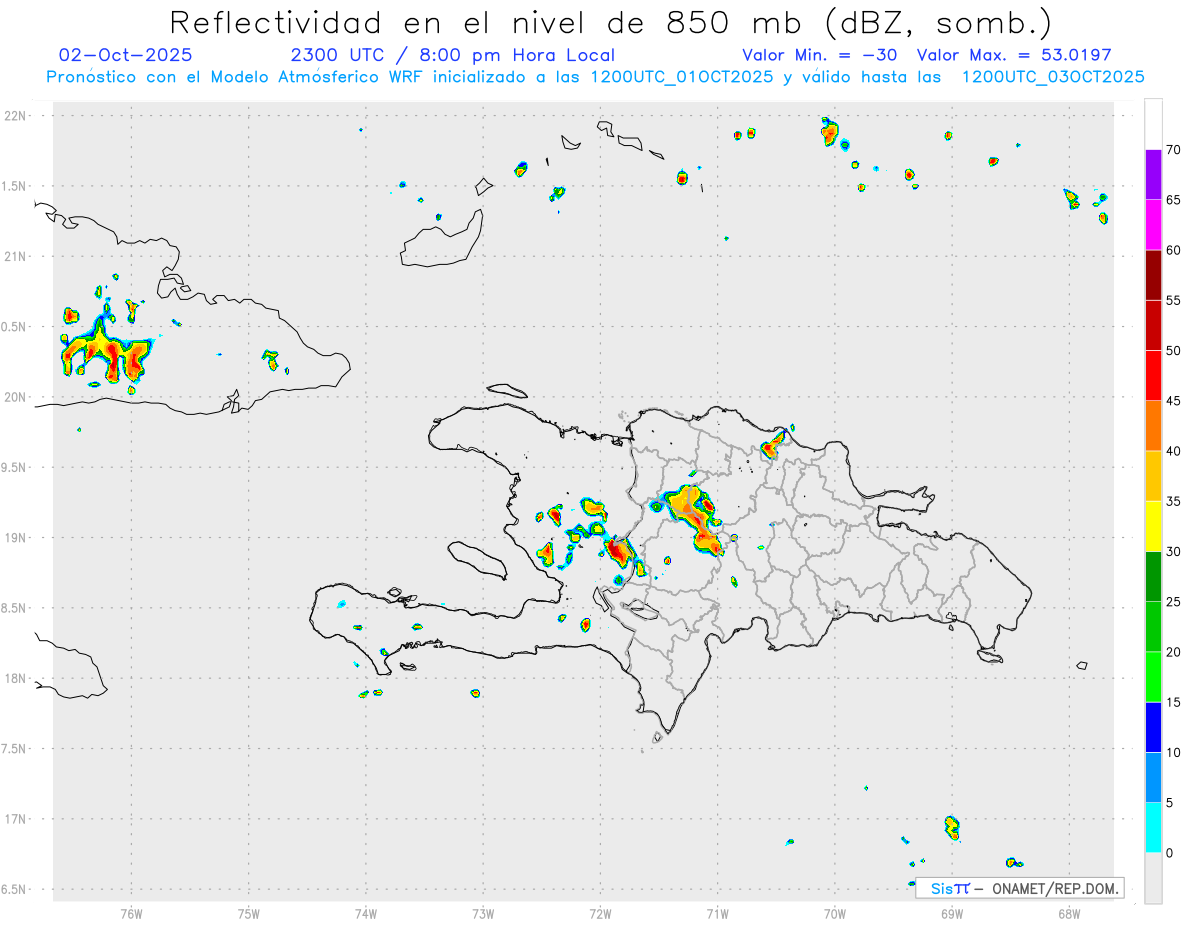Click the 'Pronóstico con el Modelo Atmósferico WRF' line

[595, 77]
